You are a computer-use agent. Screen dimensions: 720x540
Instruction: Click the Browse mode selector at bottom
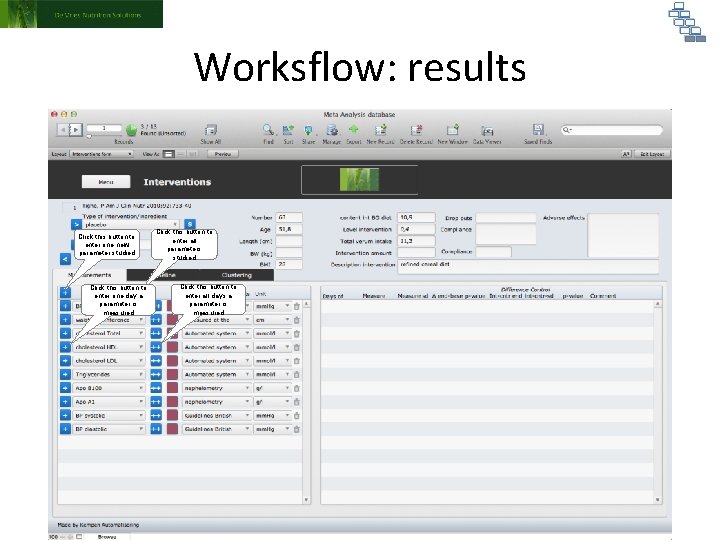tap(107, 536)
